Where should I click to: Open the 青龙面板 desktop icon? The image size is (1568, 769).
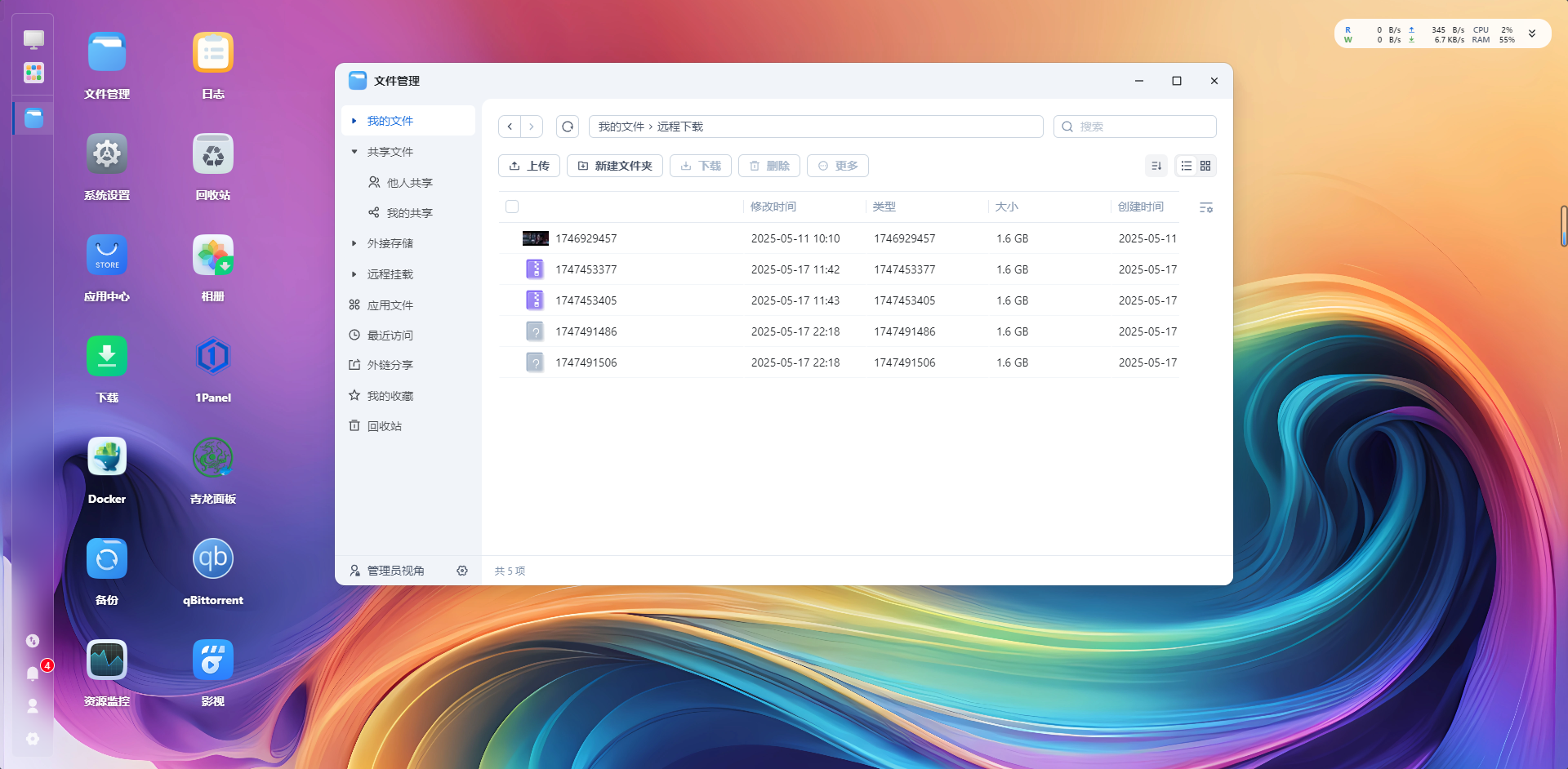click(212, 459)
